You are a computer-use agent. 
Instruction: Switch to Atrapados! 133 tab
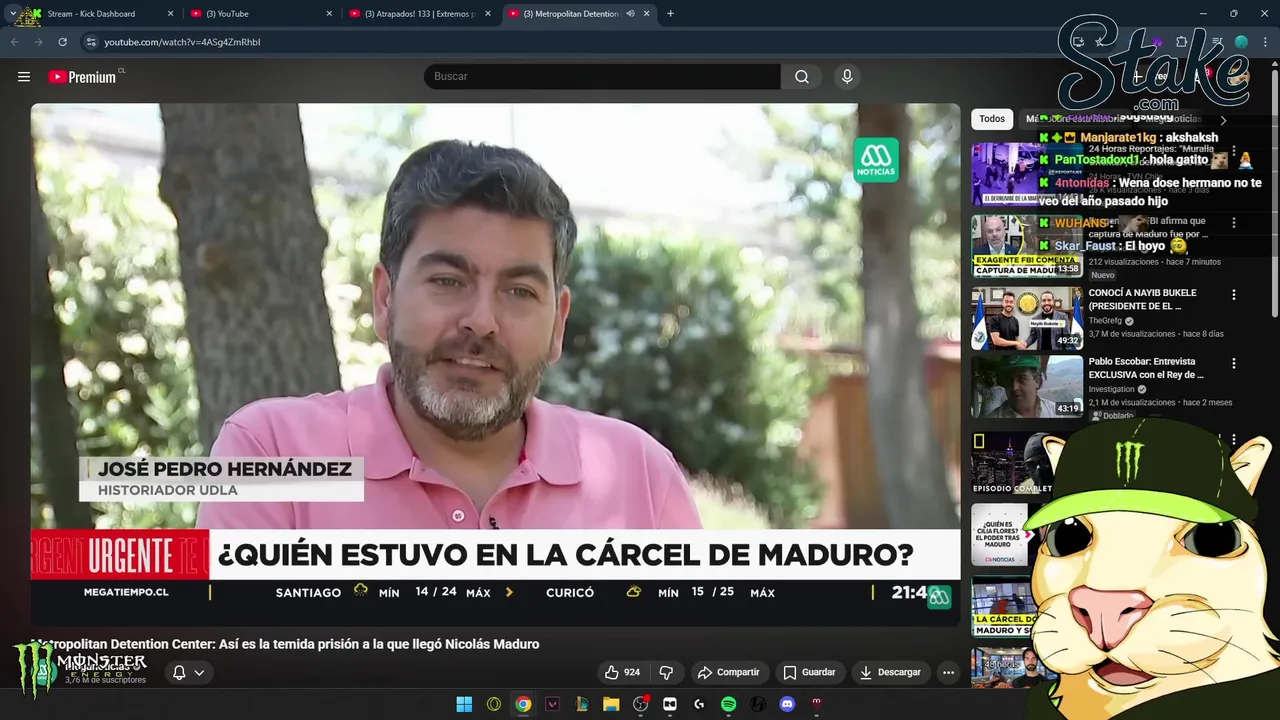coord(418,13)
